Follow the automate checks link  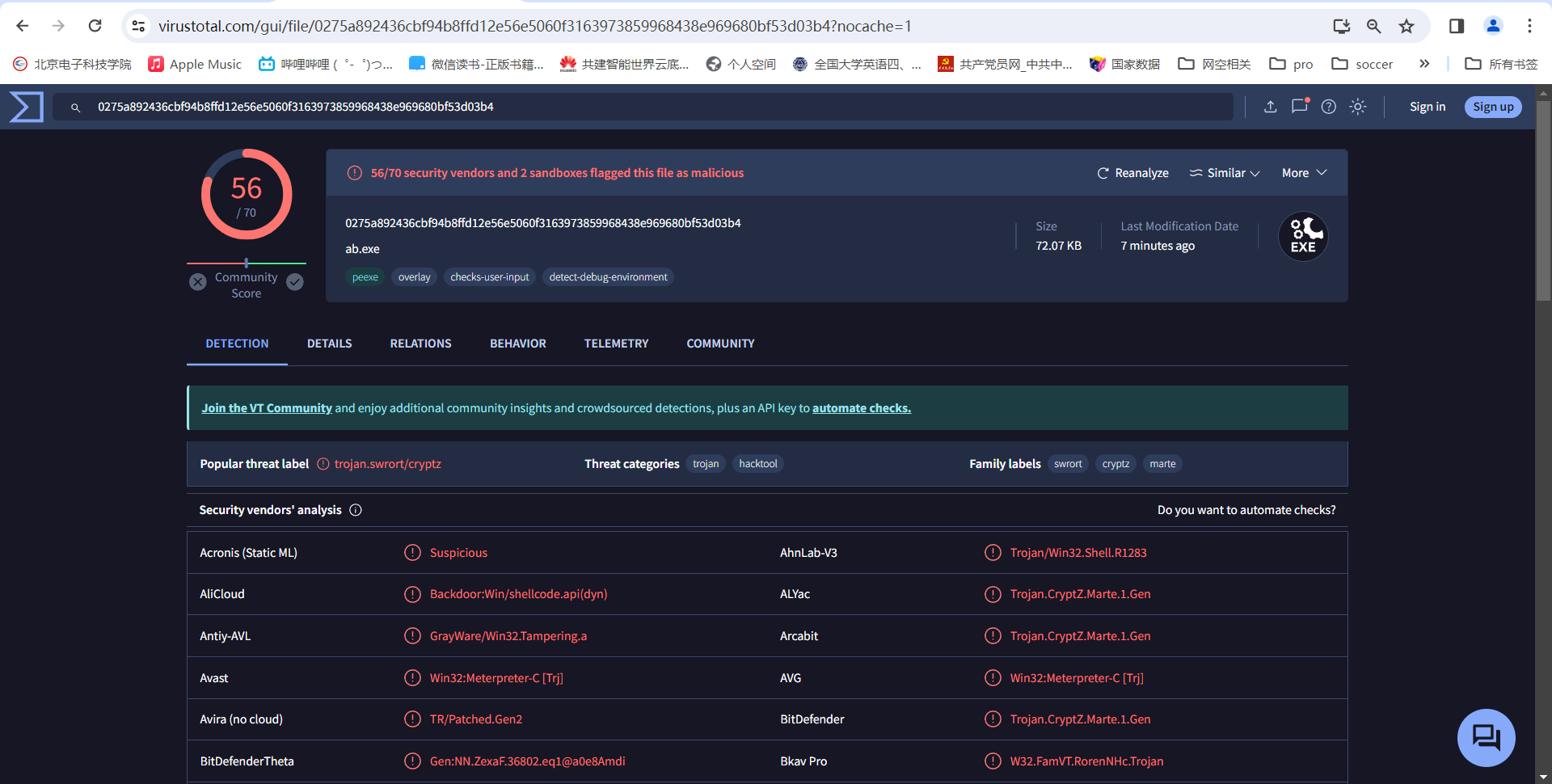(x=862, y=408)
